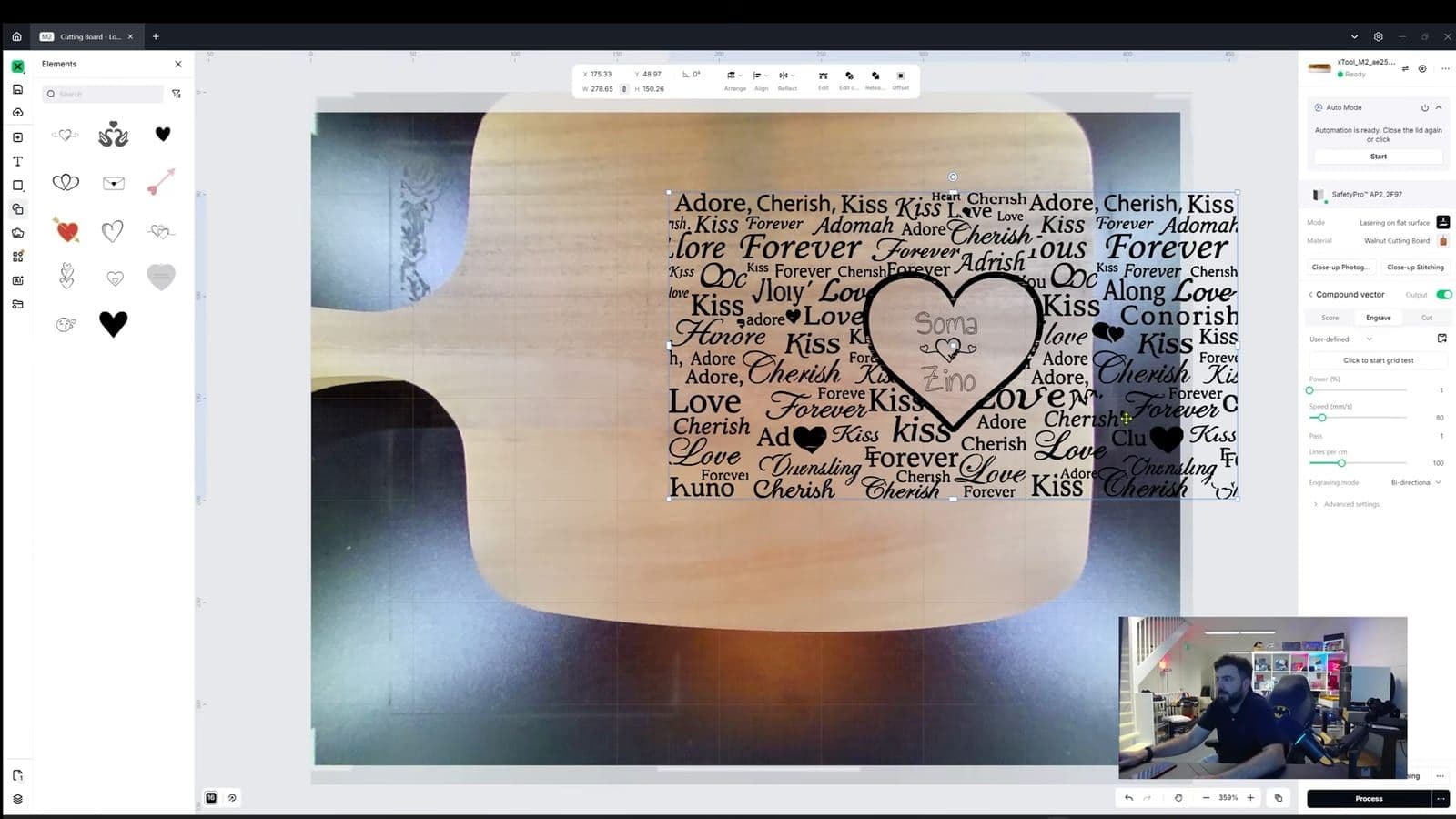The width and height of the screenshot is (1456, 819).
Task: Click the home icon in title bar
Action: pos(16,36)
